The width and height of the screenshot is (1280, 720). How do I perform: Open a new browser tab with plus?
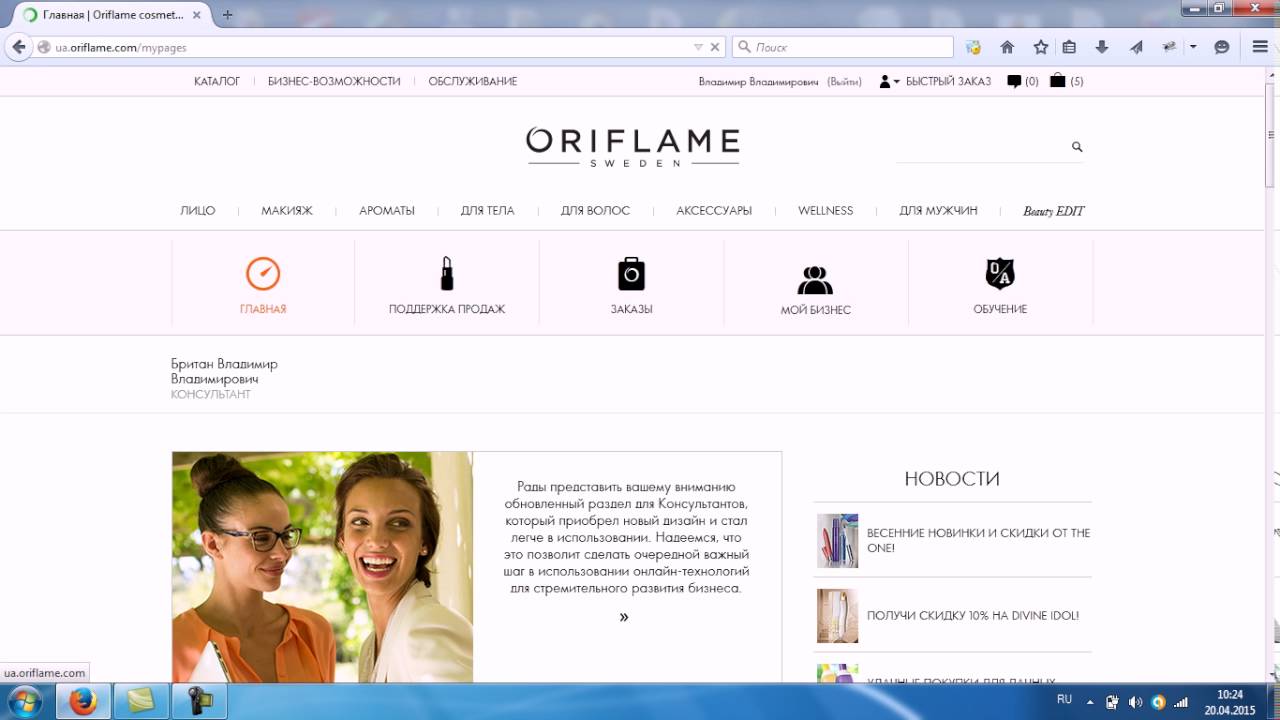coord(227,15)
